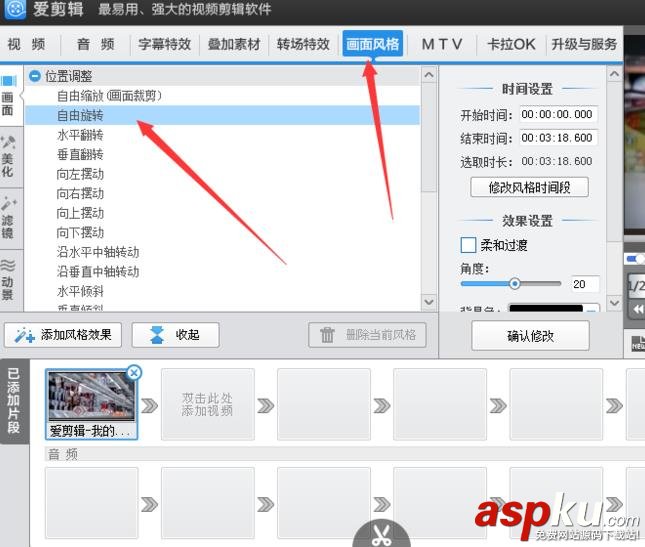Click 收起 button
Viewport: 645px width, 547px height.
pyautogui.click(x=176, y=335)
